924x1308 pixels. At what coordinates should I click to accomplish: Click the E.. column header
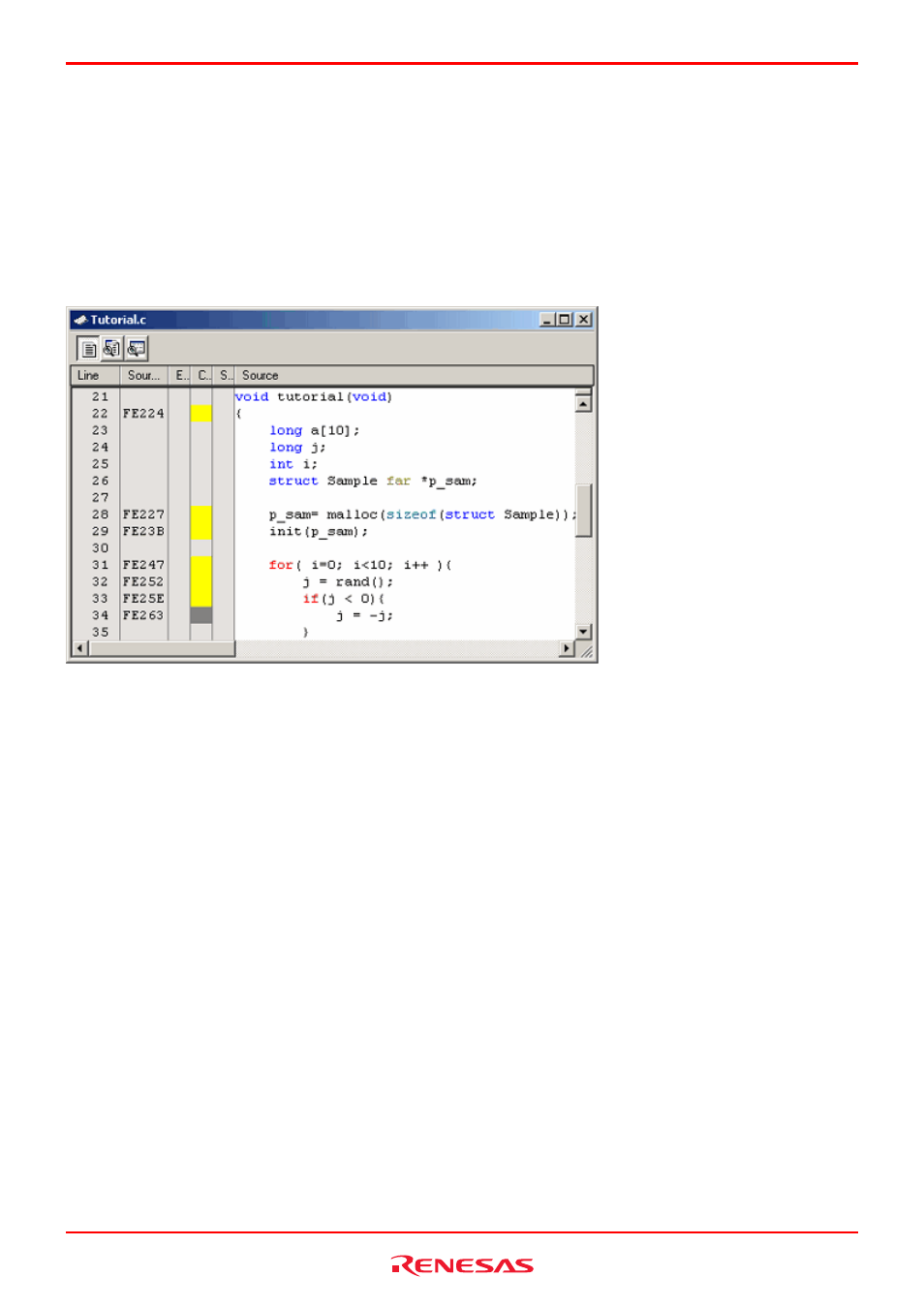tap(180, 376)
